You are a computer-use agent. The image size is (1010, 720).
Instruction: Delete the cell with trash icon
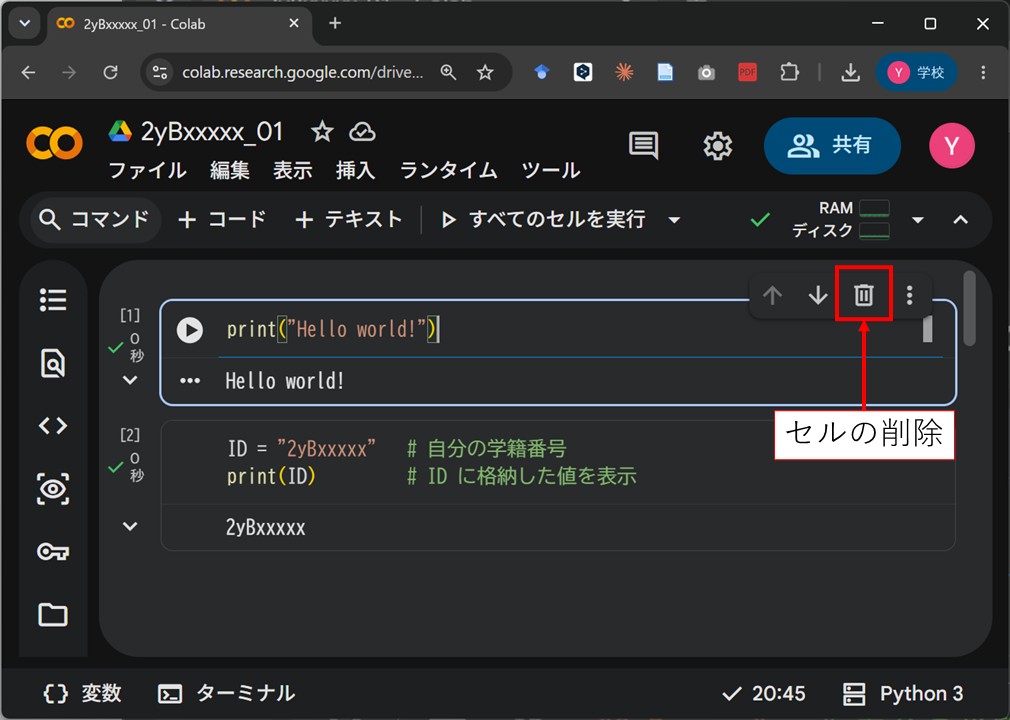[x=864, y=295]
